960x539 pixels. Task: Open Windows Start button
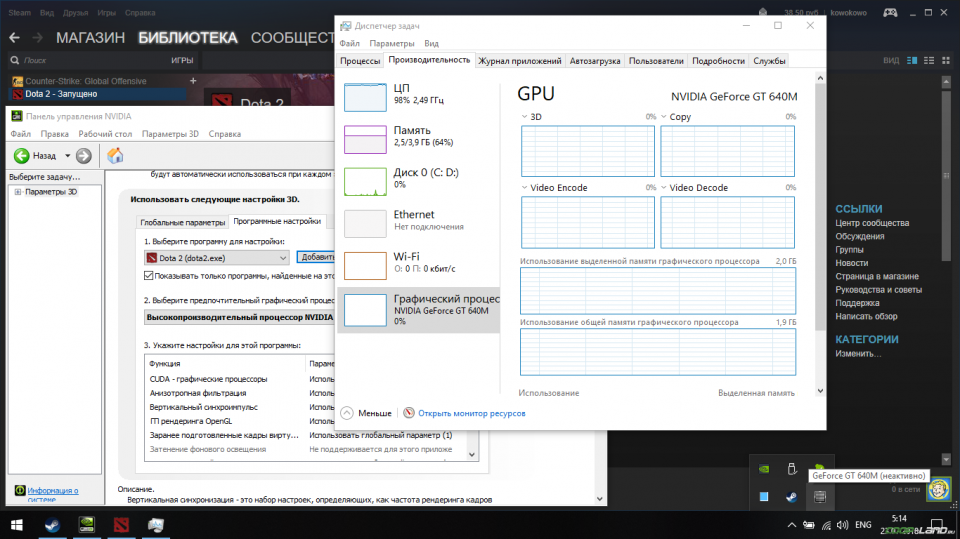pyautogui.click(x=17, y=525)
